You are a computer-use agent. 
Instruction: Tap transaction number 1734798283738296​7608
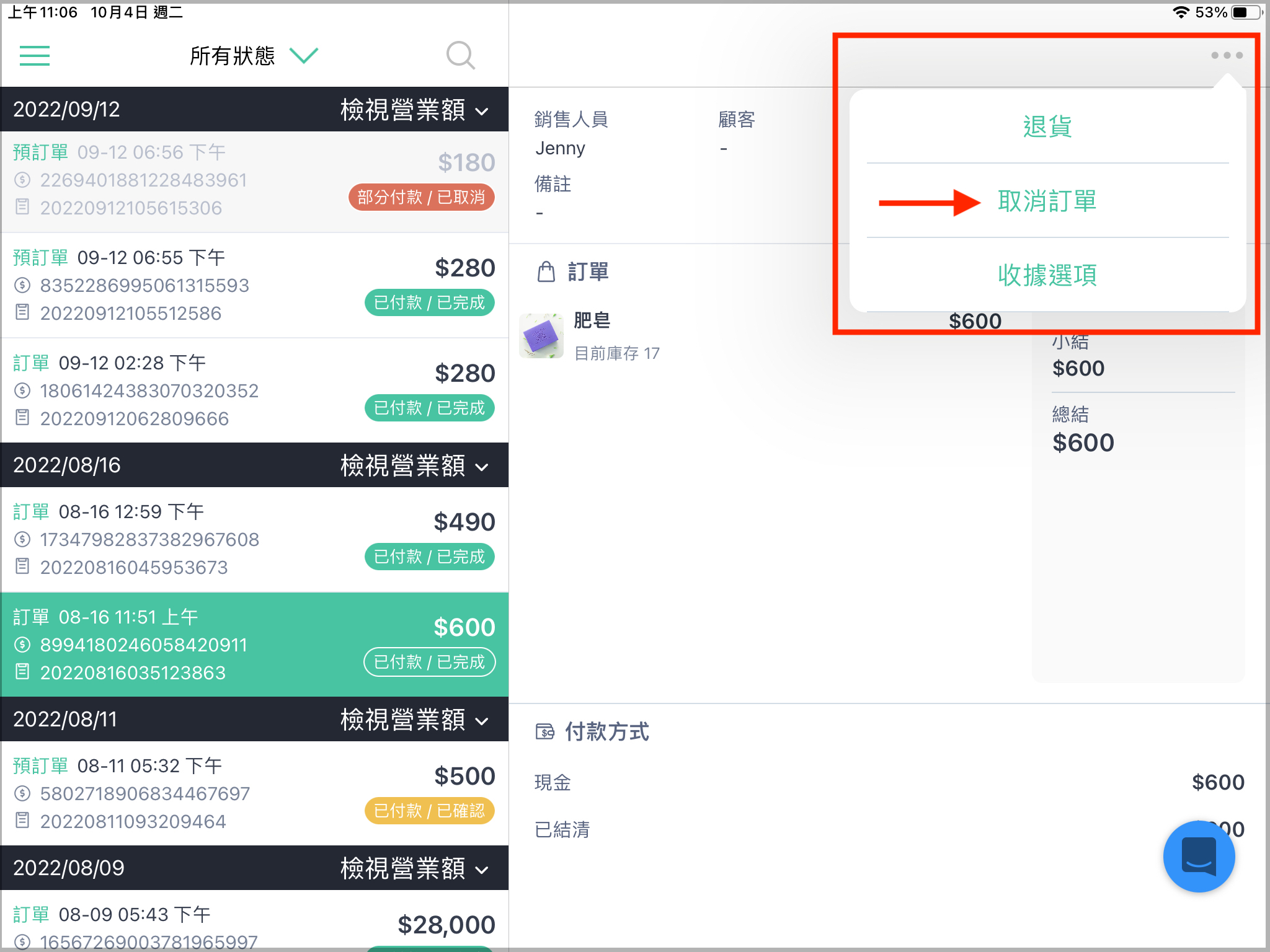pos(149,540)
